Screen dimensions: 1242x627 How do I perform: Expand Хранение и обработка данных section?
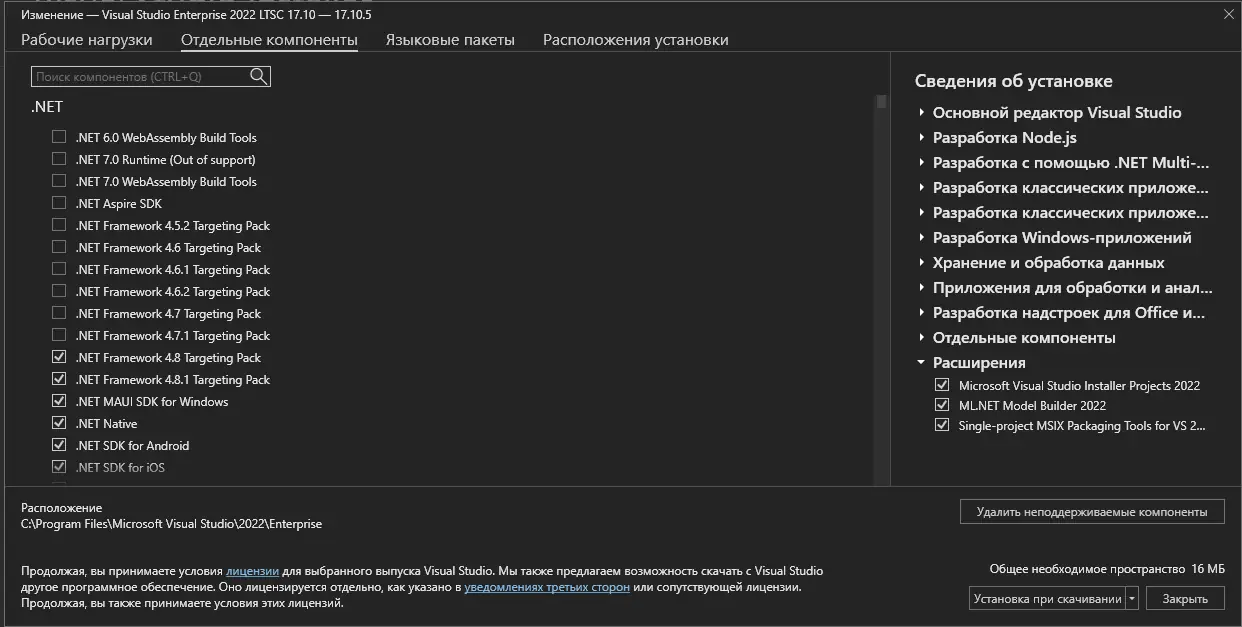tap(921, 263)
